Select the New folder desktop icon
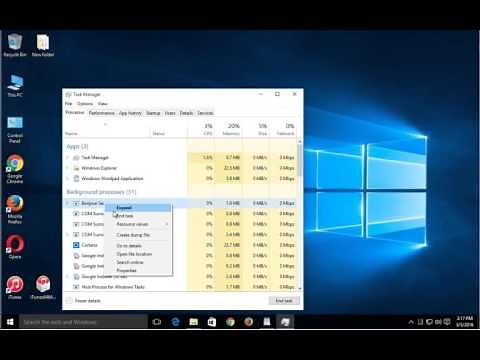The image size is (480, 360). point(43,45)
